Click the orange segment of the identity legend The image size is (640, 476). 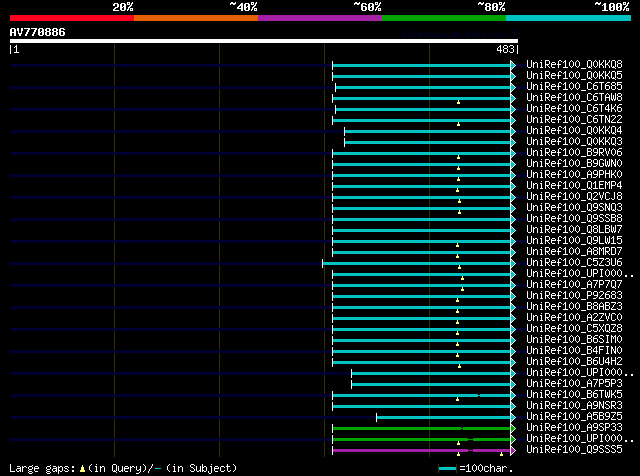(x=196, y=18)
